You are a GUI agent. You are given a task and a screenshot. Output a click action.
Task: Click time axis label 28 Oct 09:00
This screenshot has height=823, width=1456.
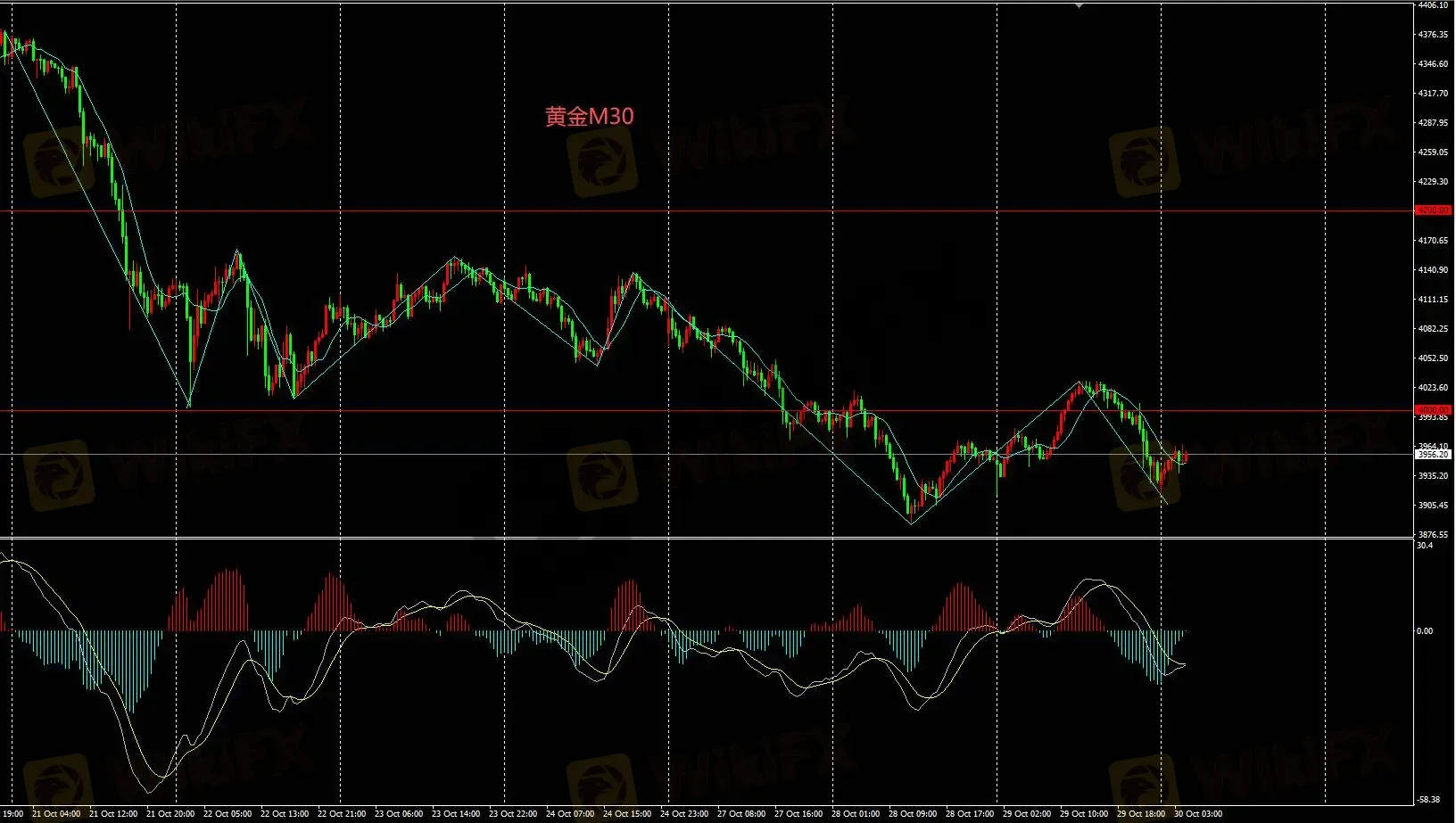[913, 814]
